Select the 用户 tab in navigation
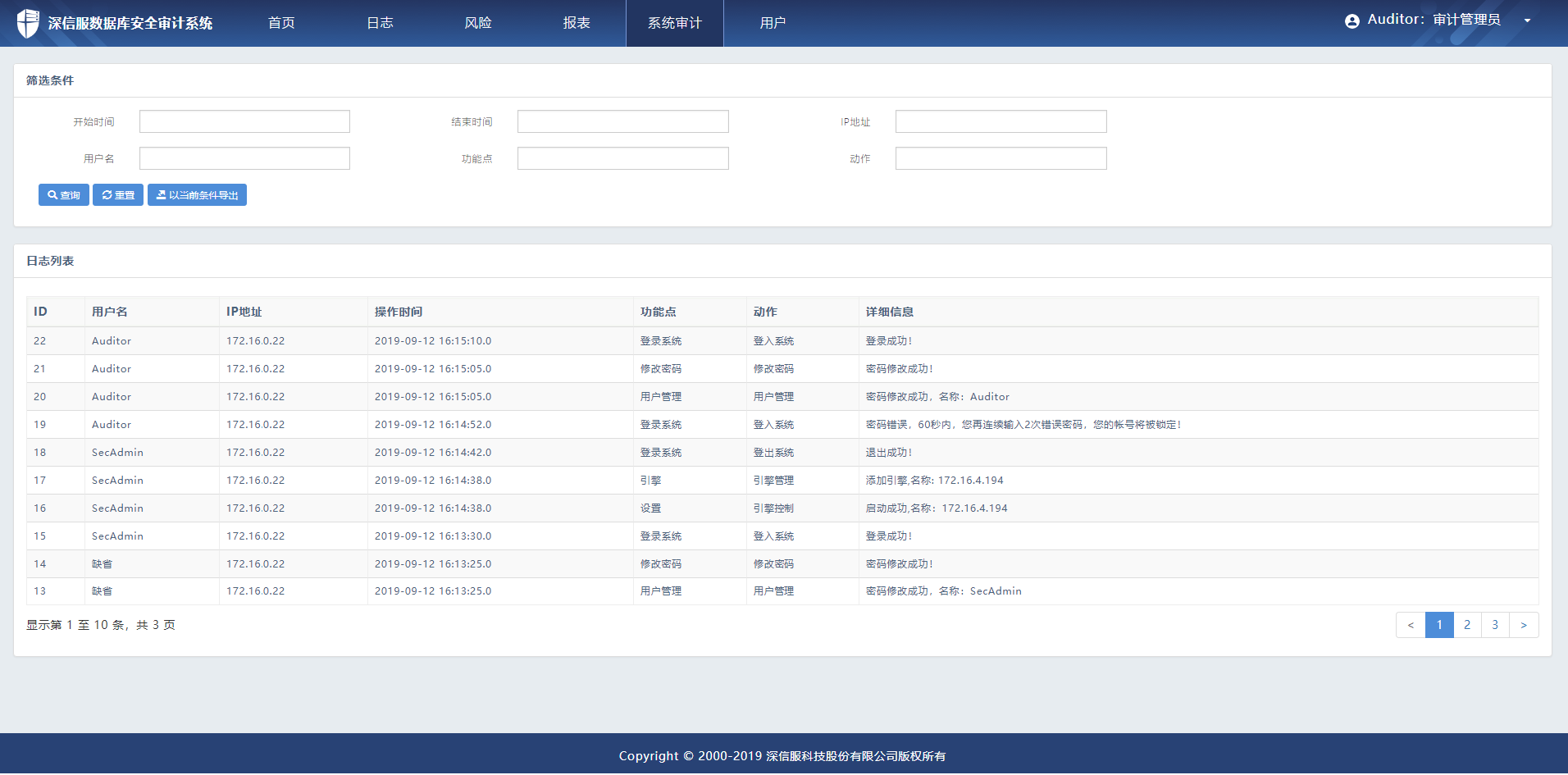Screen dimensions: 1568x775 pyautogui.click(x=773, y=23)
